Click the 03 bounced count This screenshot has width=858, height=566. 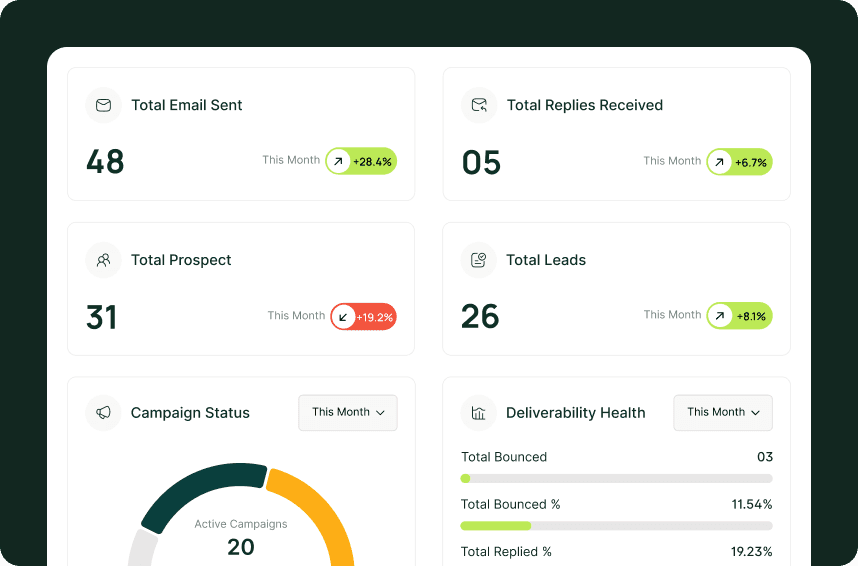point(765,457)
